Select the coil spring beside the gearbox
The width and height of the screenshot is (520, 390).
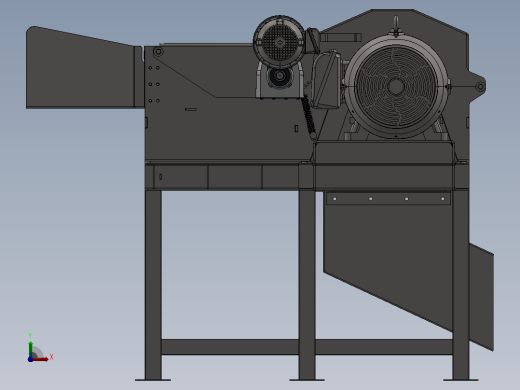pyautogui.click(x=308, y=116)
